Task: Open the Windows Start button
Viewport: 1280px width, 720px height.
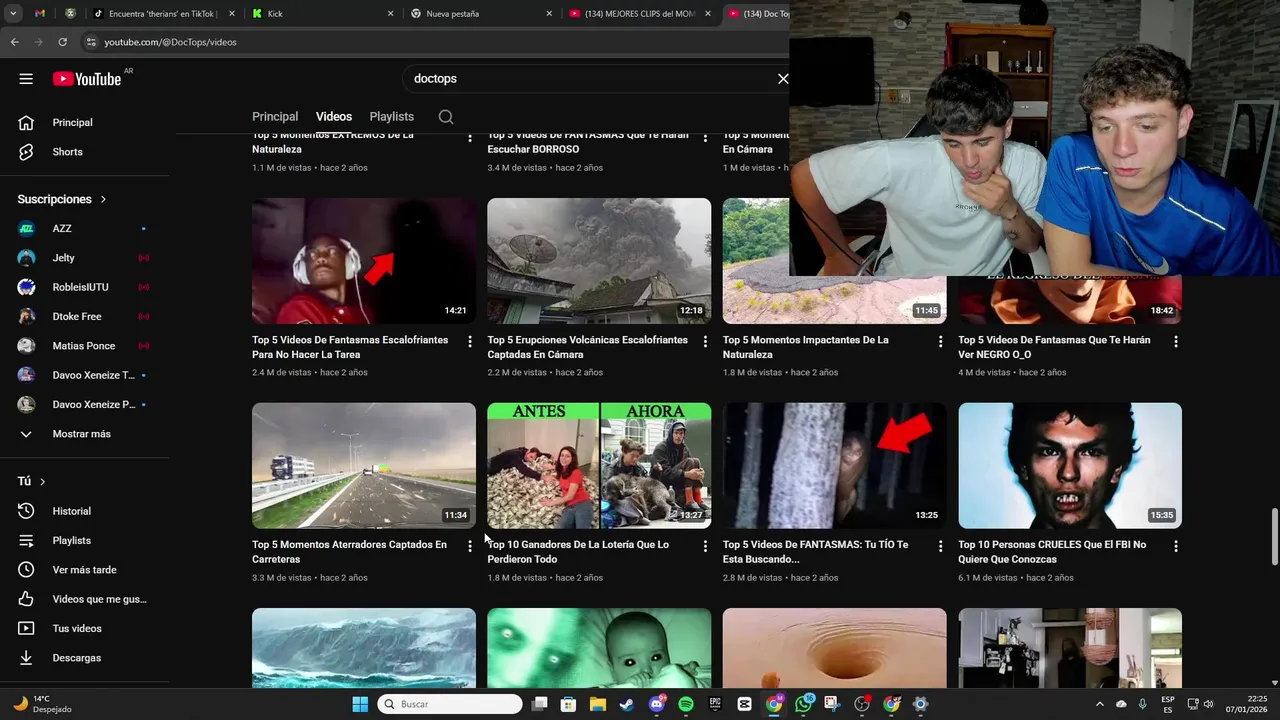Action: click(360, 704)
